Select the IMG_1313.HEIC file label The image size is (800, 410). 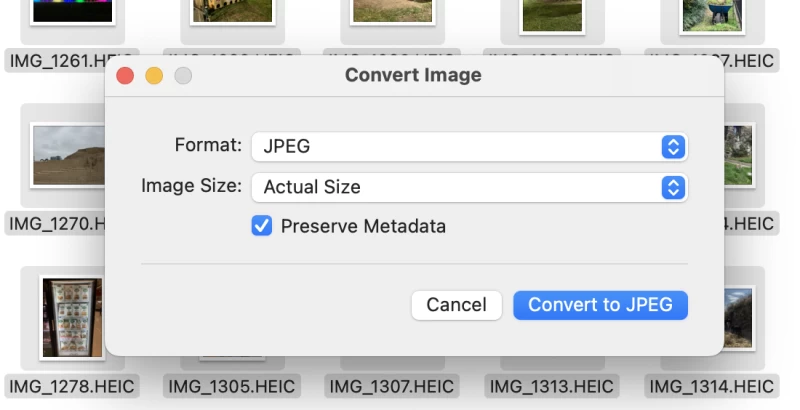[x=552, y=386]
